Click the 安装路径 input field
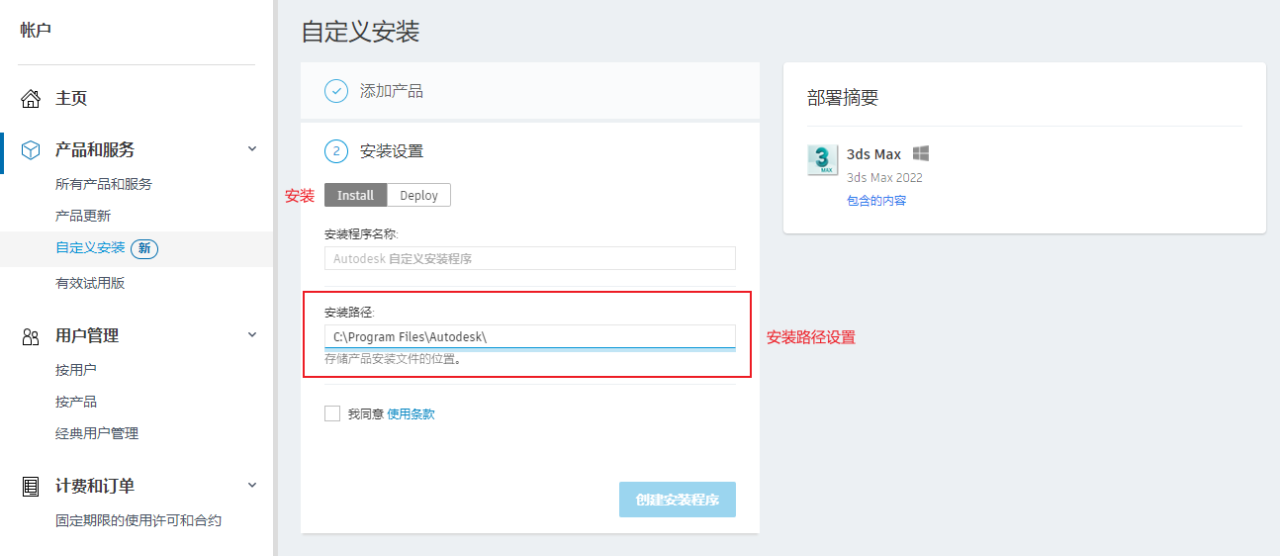The image size is (1280, 556). [x=530, y=337]
